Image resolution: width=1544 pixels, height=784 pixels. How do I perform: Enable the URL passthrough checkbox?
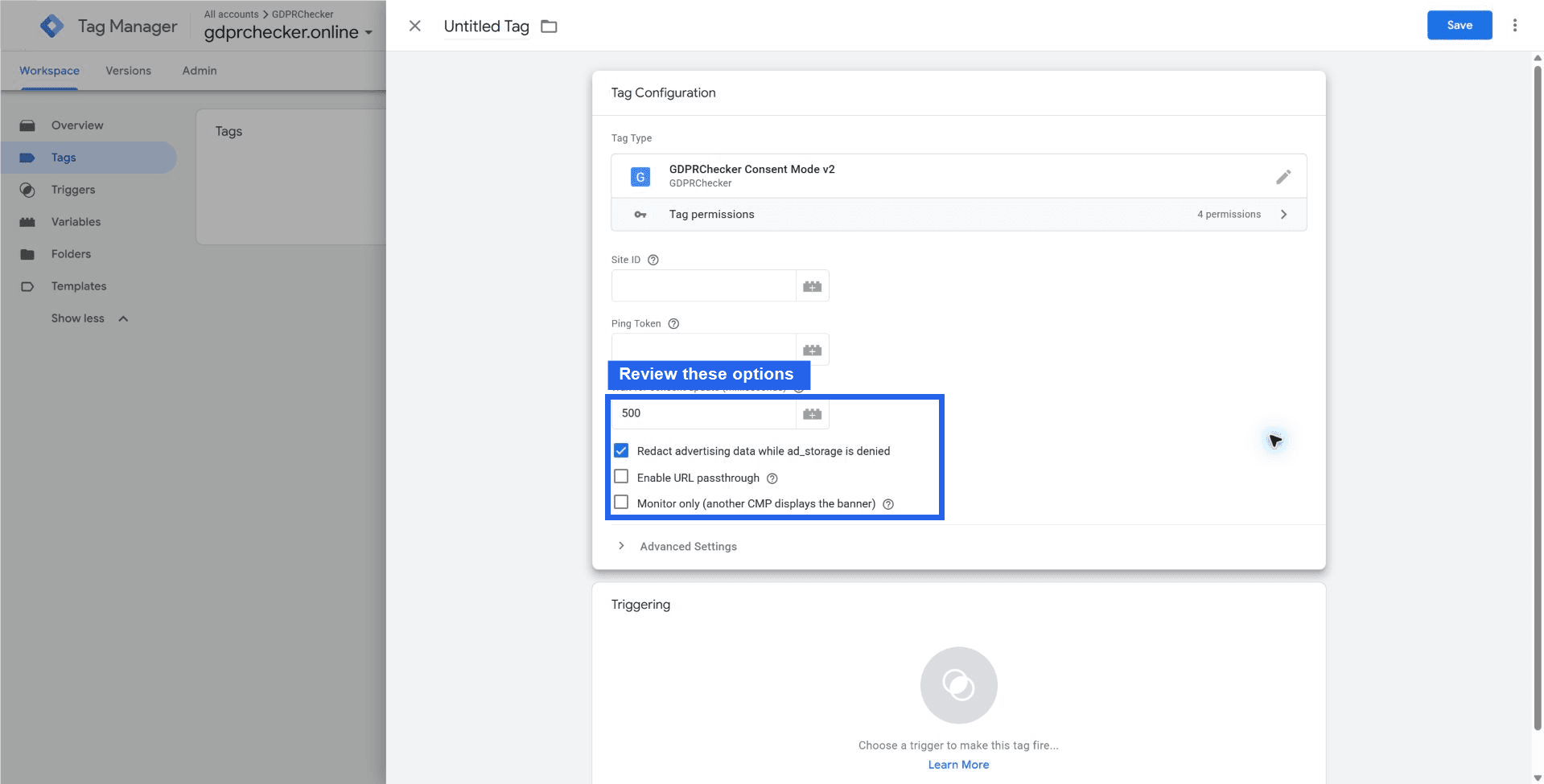621,477
